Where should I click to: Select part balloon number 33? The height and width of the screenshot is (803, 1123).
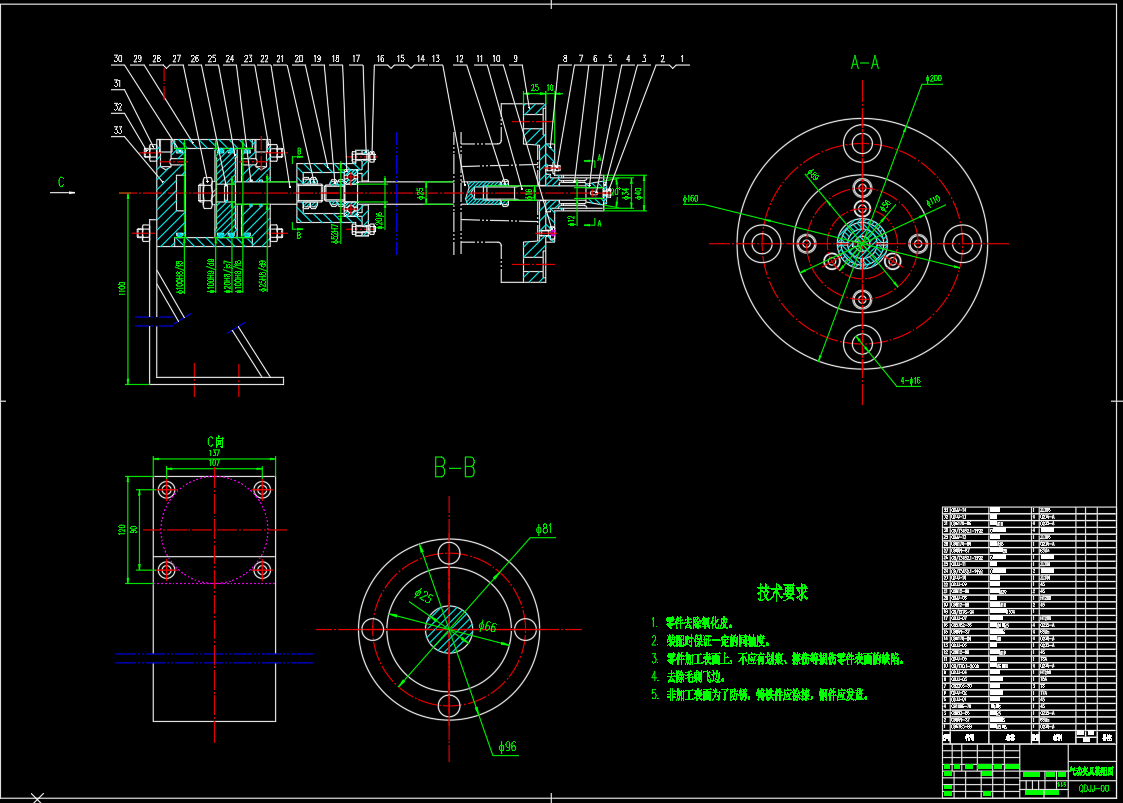[x=118, y=128]
